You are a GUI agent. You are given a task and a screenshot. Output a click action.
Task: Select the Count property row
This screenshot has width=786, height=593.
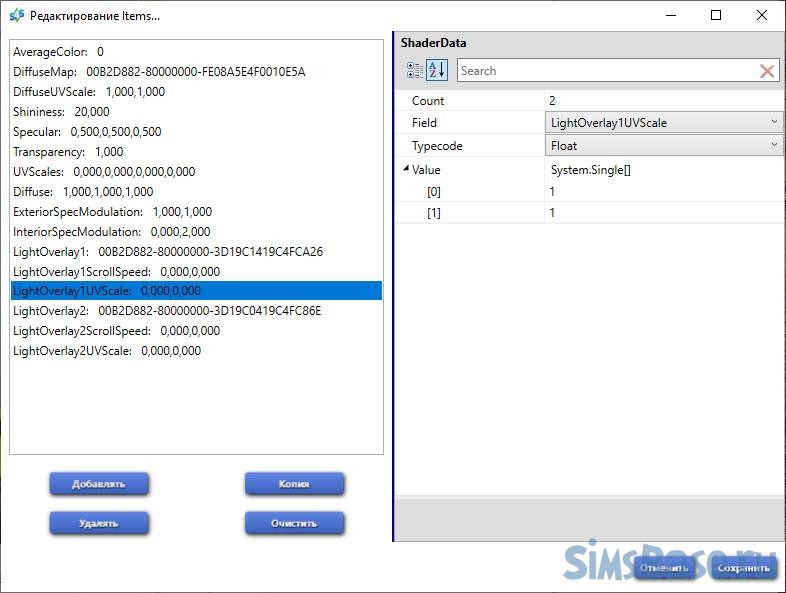point(470,101)
